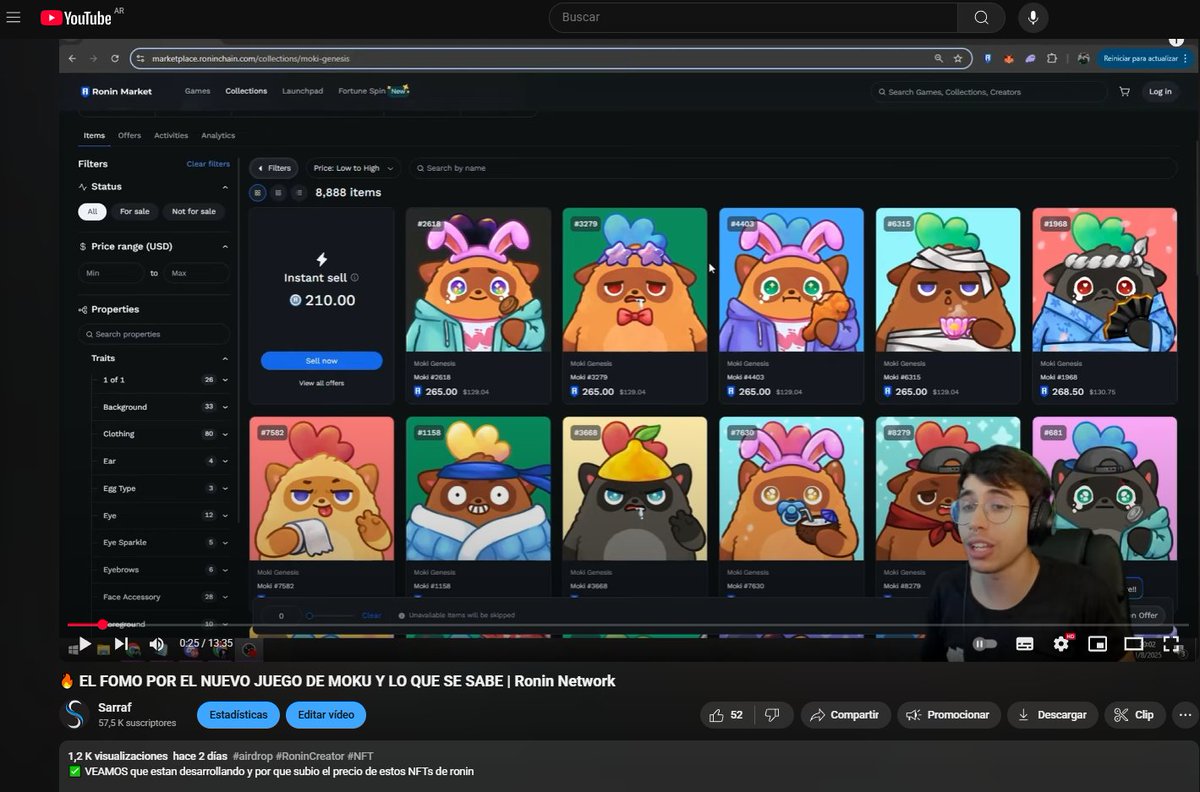Open Estadísticas for this video

click(x=238, y=715)
